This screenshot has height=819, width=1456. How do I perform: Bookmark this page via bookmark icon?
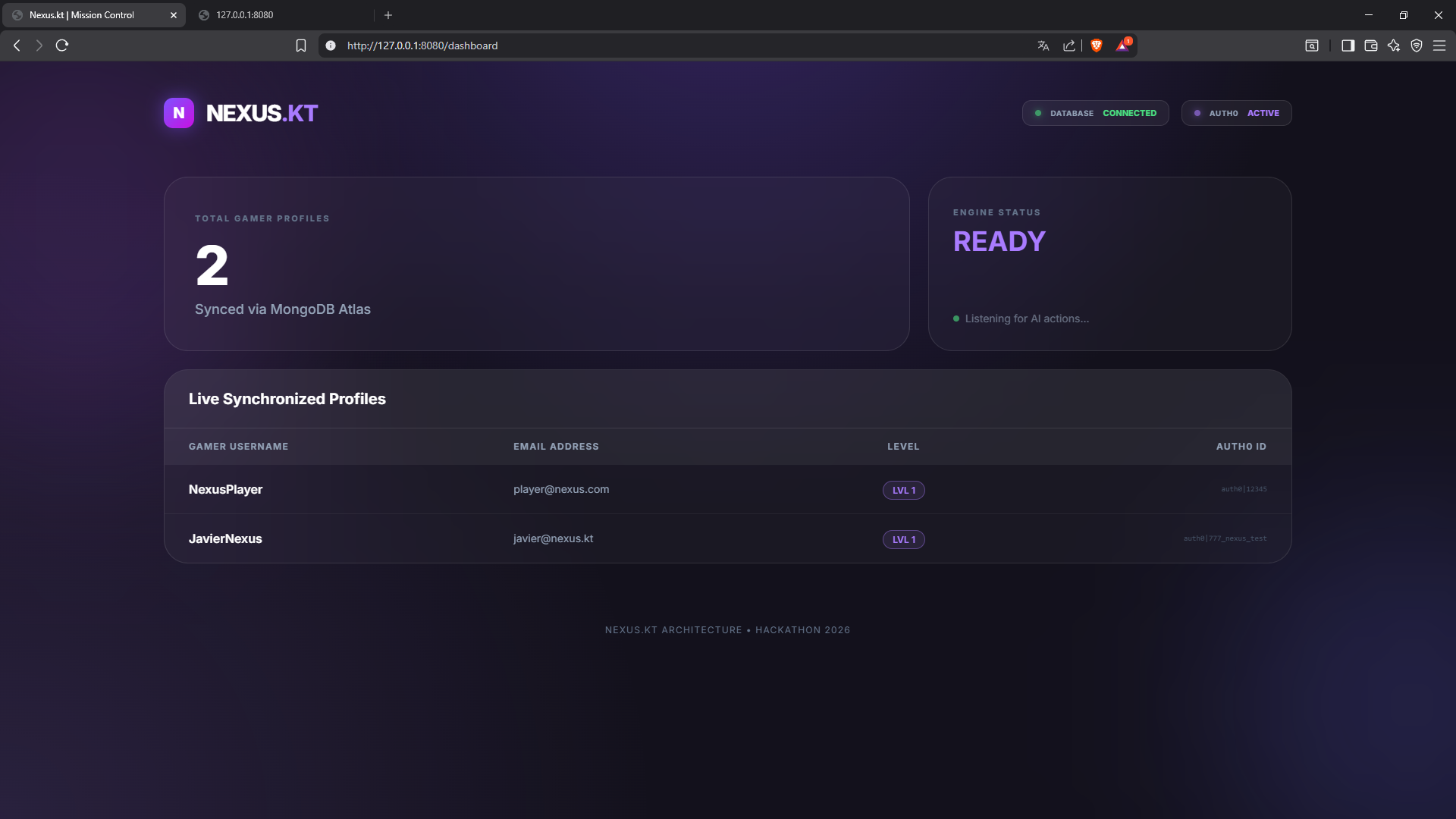(301, 45)
